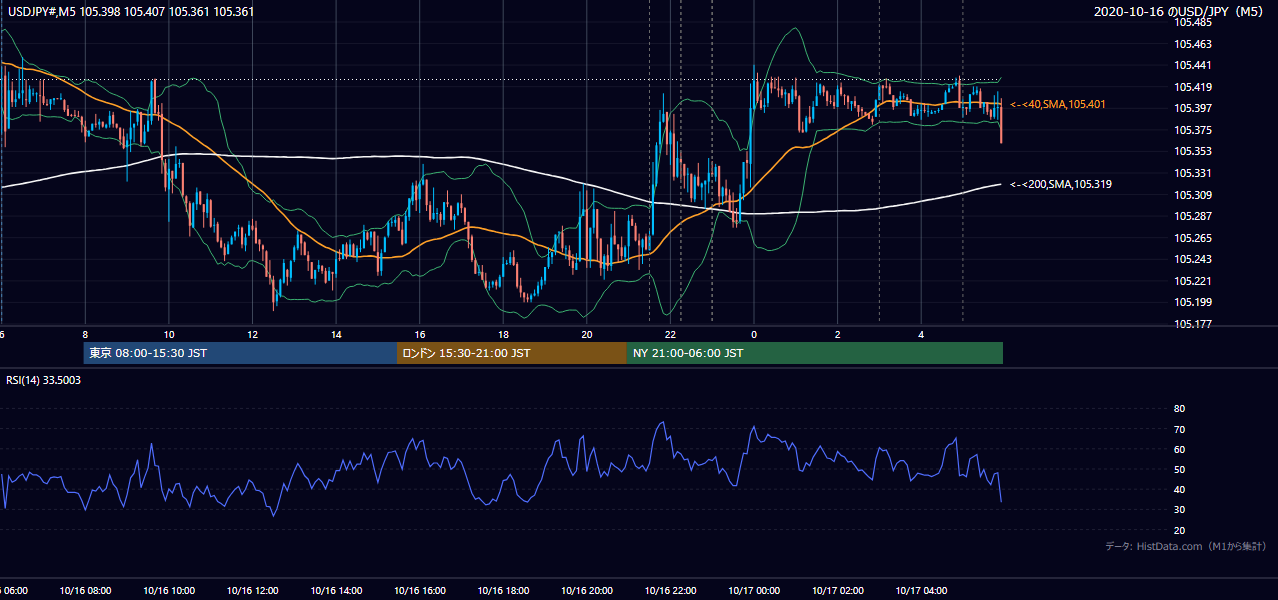
Task: Click price axis value 105.221
Action: click(x=1193, y=281)
